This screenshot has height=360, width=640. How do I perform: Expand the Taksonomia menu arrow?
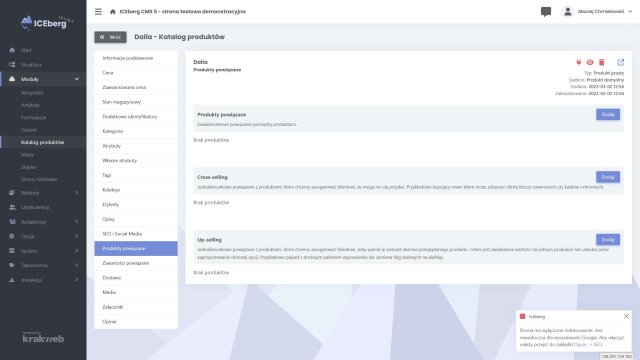76,265
